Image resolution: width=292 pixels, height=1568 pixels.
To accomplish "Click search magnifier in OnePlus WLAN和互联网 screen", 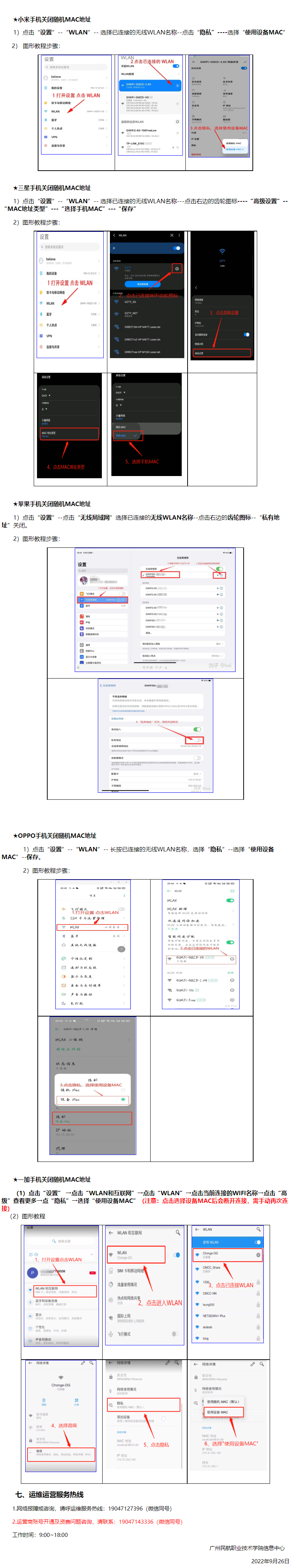I will coord(178,1233).
